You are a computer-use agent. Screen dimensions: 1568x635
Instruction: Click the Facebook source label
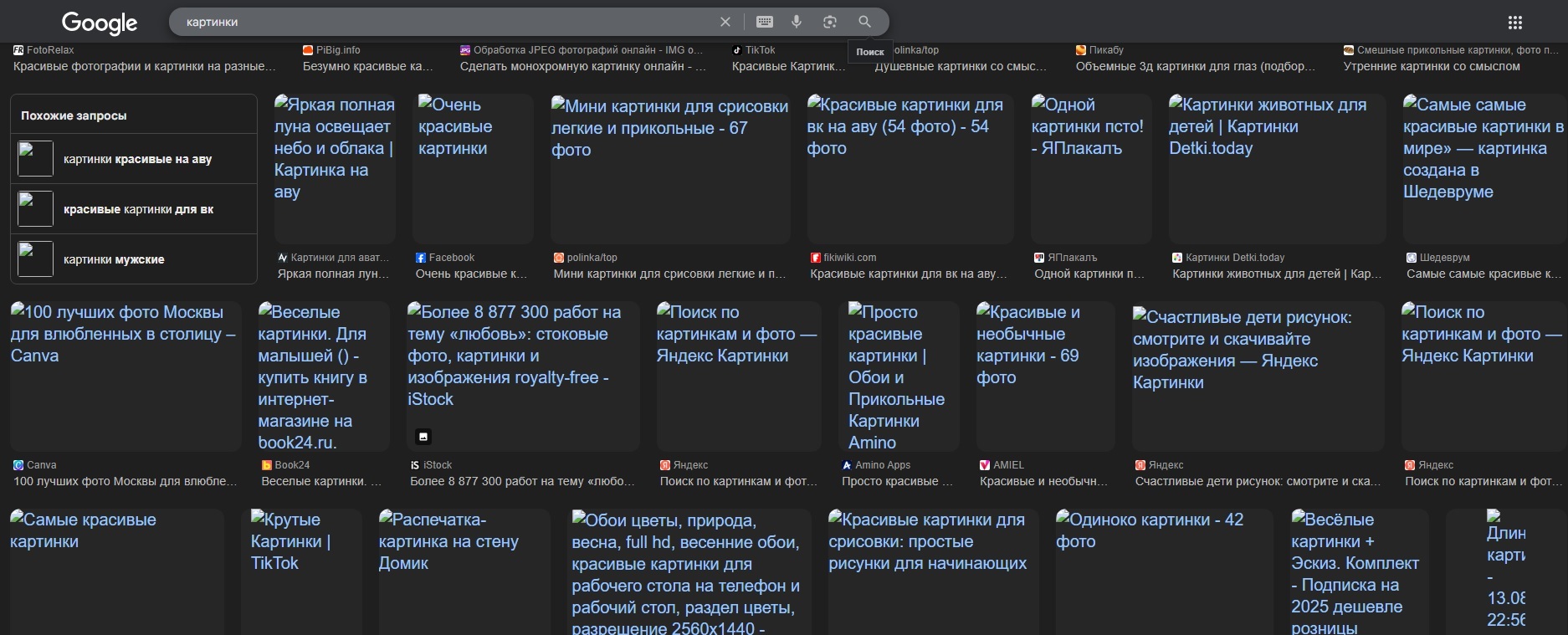(x=452, y=258)
